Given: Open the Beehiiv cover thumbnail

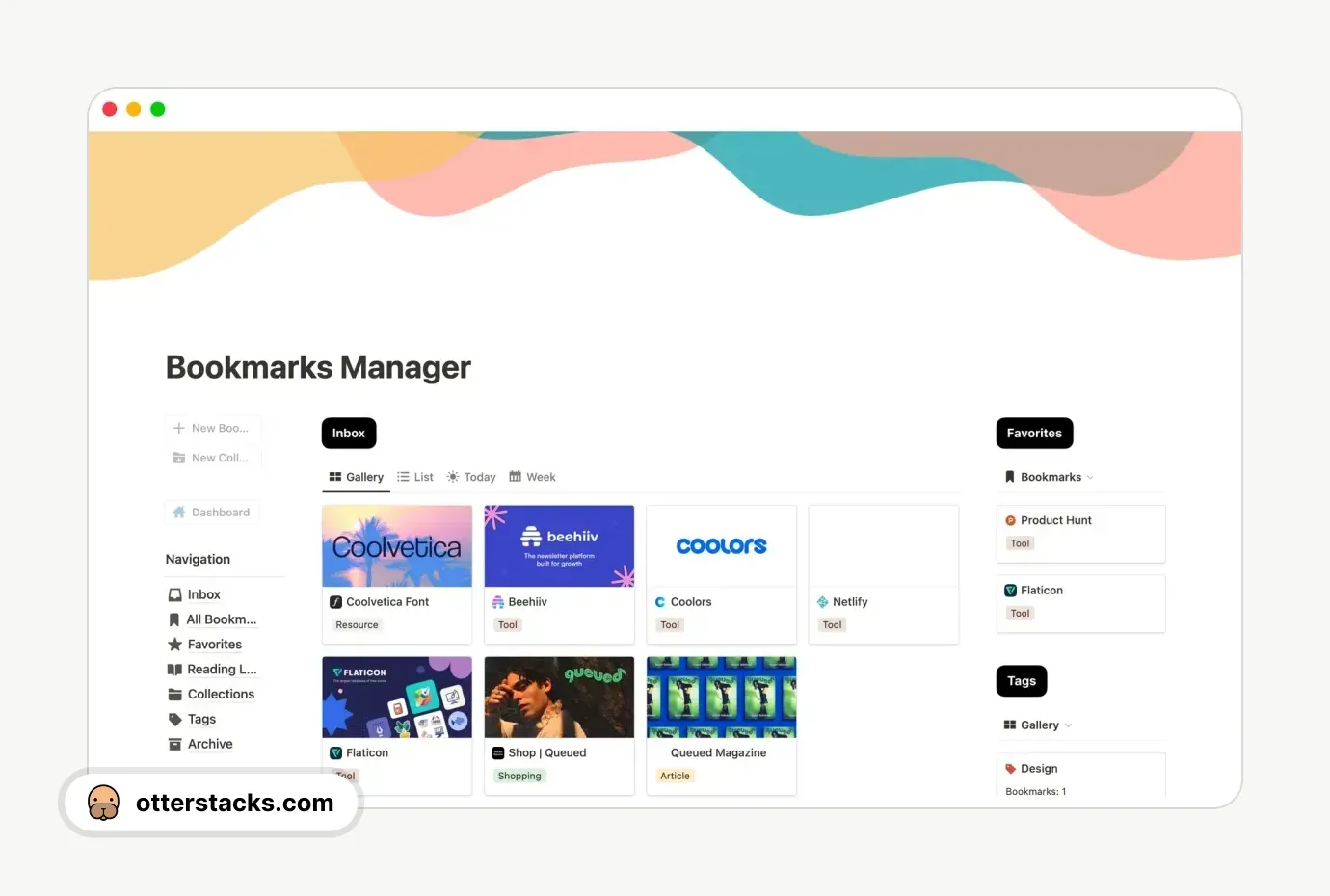Looking at the screenshot, I should [559, 546].
